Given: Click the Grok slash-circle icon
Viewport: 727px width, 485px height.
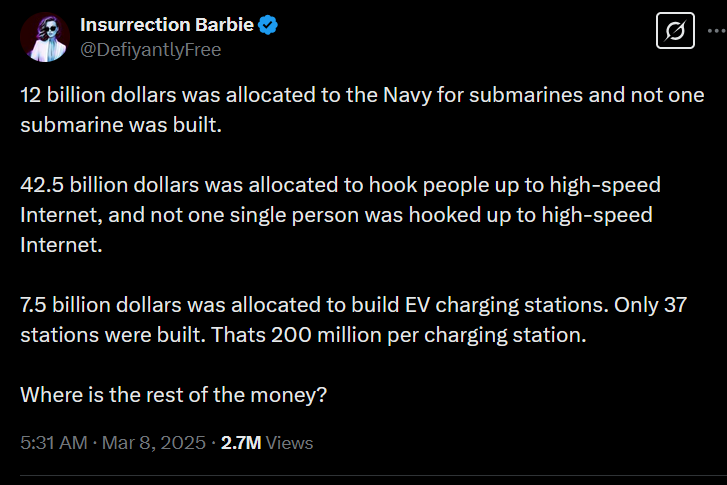Looking at the screenshot, I should (x=673, y=34).
